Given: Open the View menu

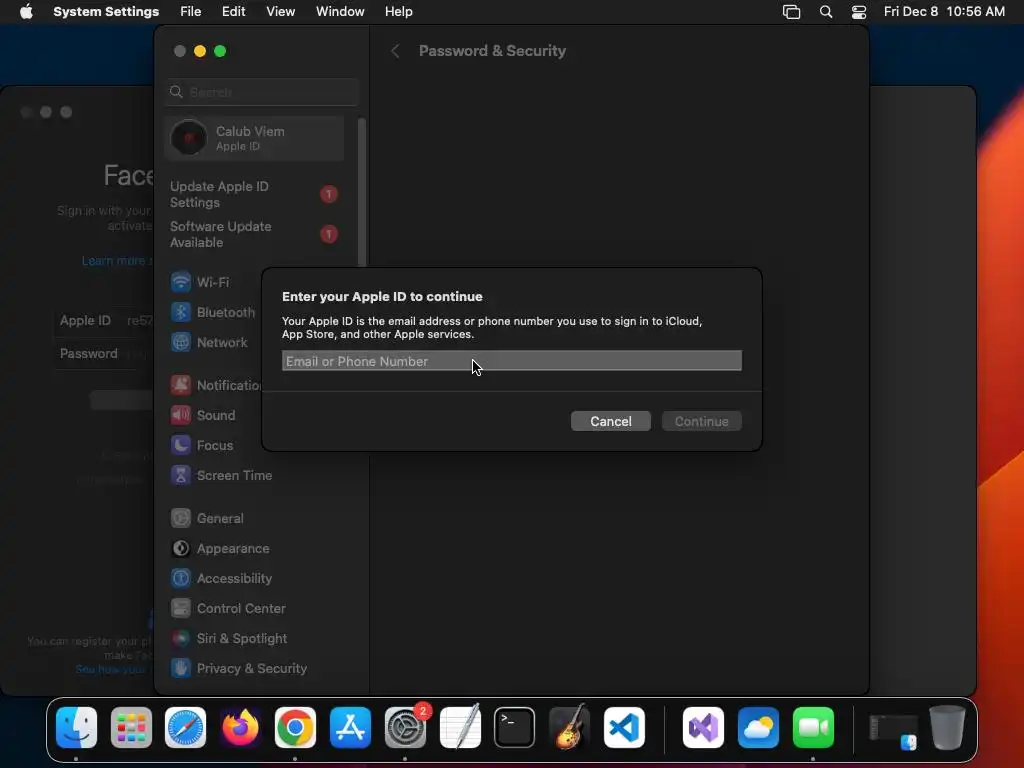Looking at the screenshot, I should 280,12.
